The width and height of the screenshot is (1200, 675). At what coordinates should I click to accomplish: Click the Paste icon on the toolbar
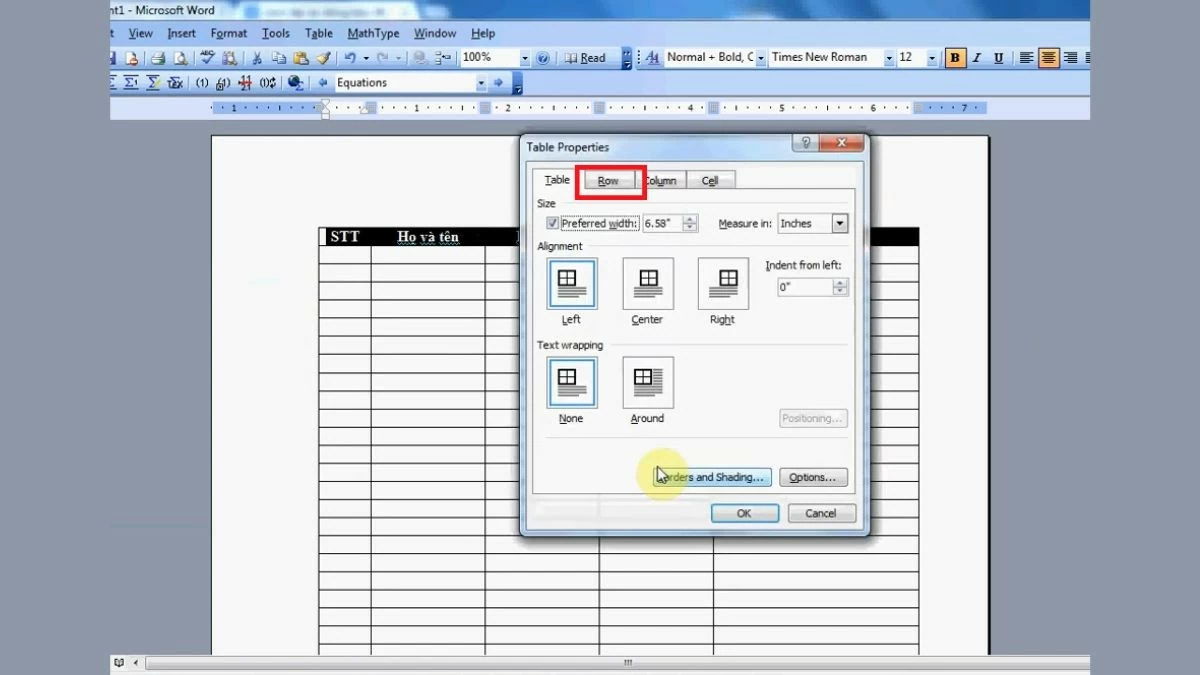click(300, 58)
